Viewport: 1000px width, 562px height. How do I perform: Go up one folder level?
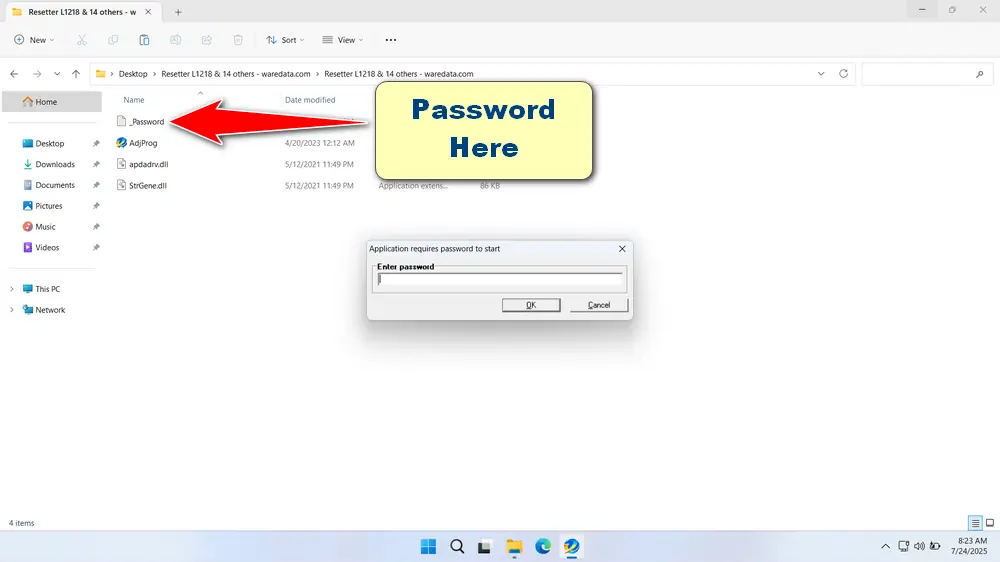76,74
